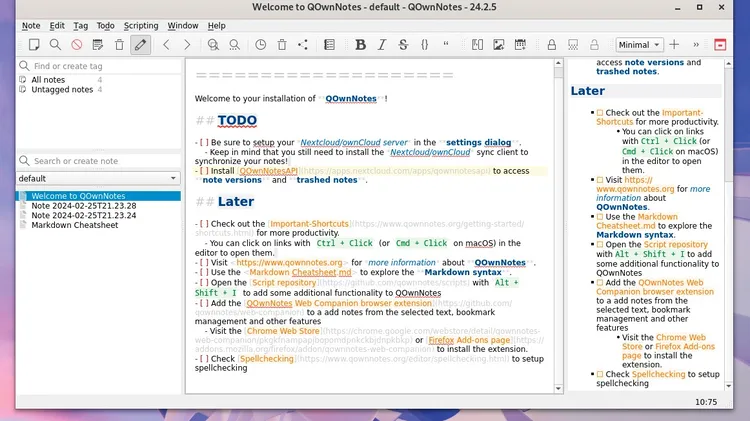Open the Window menu

click(x=183, y=26)
